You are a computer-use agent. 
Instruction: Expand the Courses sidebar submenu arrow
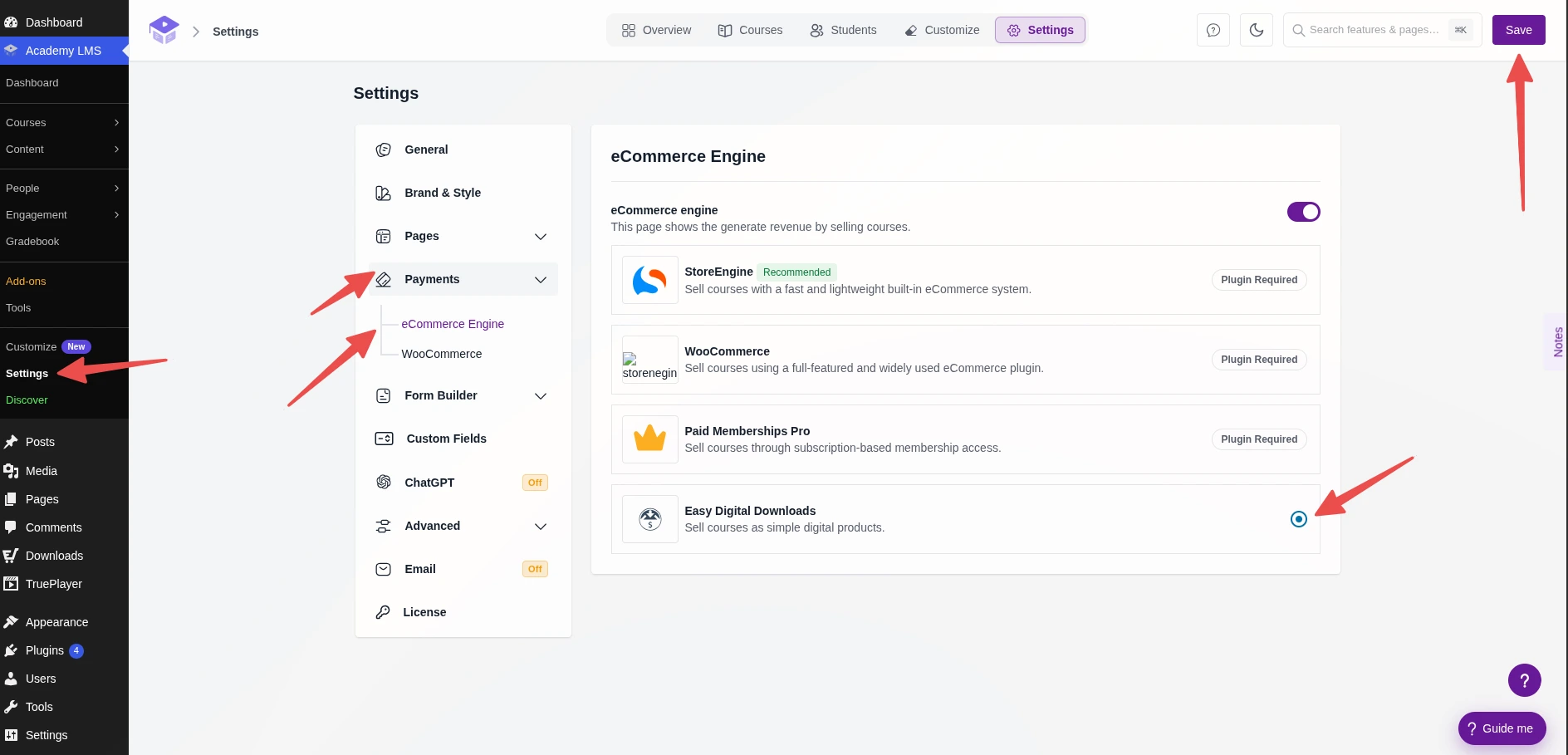point(116,123)
